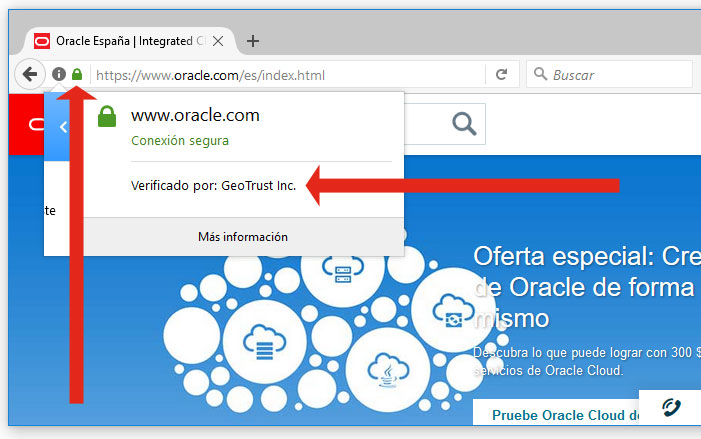The image size is (701, 439).
Task: Click the Buscar search field
Action: click(x=610, y=75)
